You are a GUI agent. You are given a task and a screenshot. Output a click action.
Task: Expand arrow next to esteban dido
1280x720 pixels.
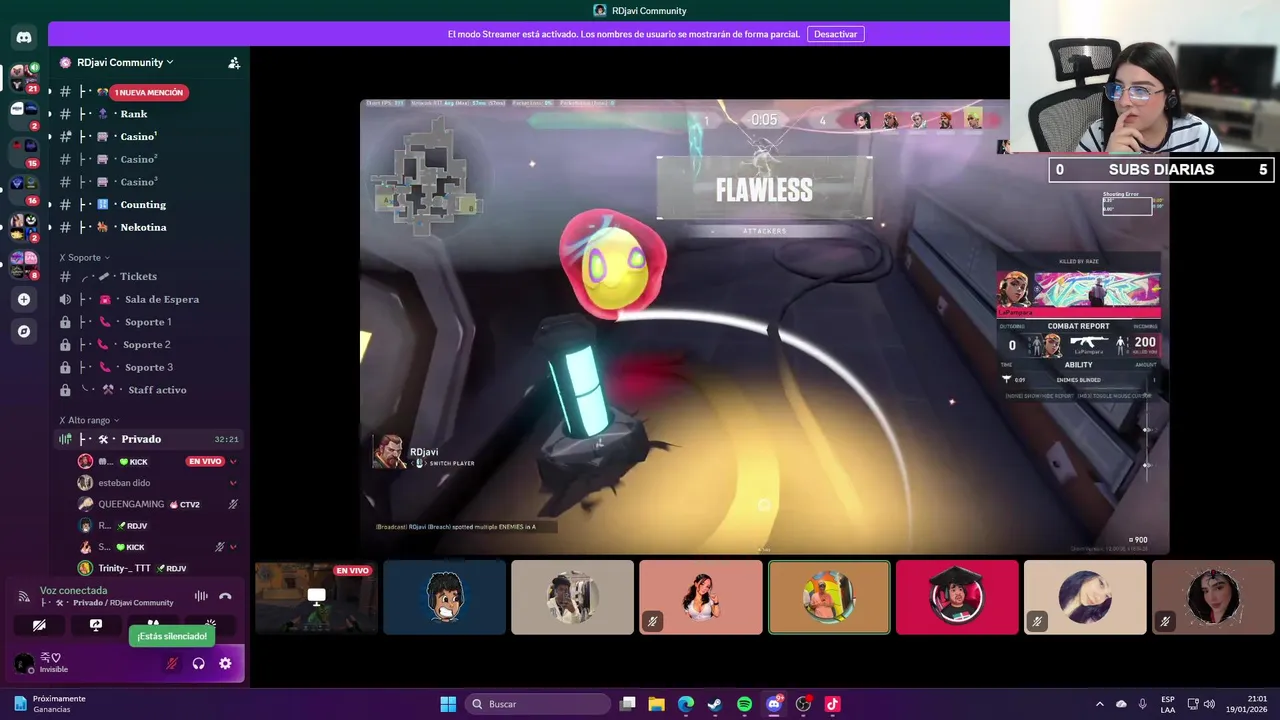[233, 483]
